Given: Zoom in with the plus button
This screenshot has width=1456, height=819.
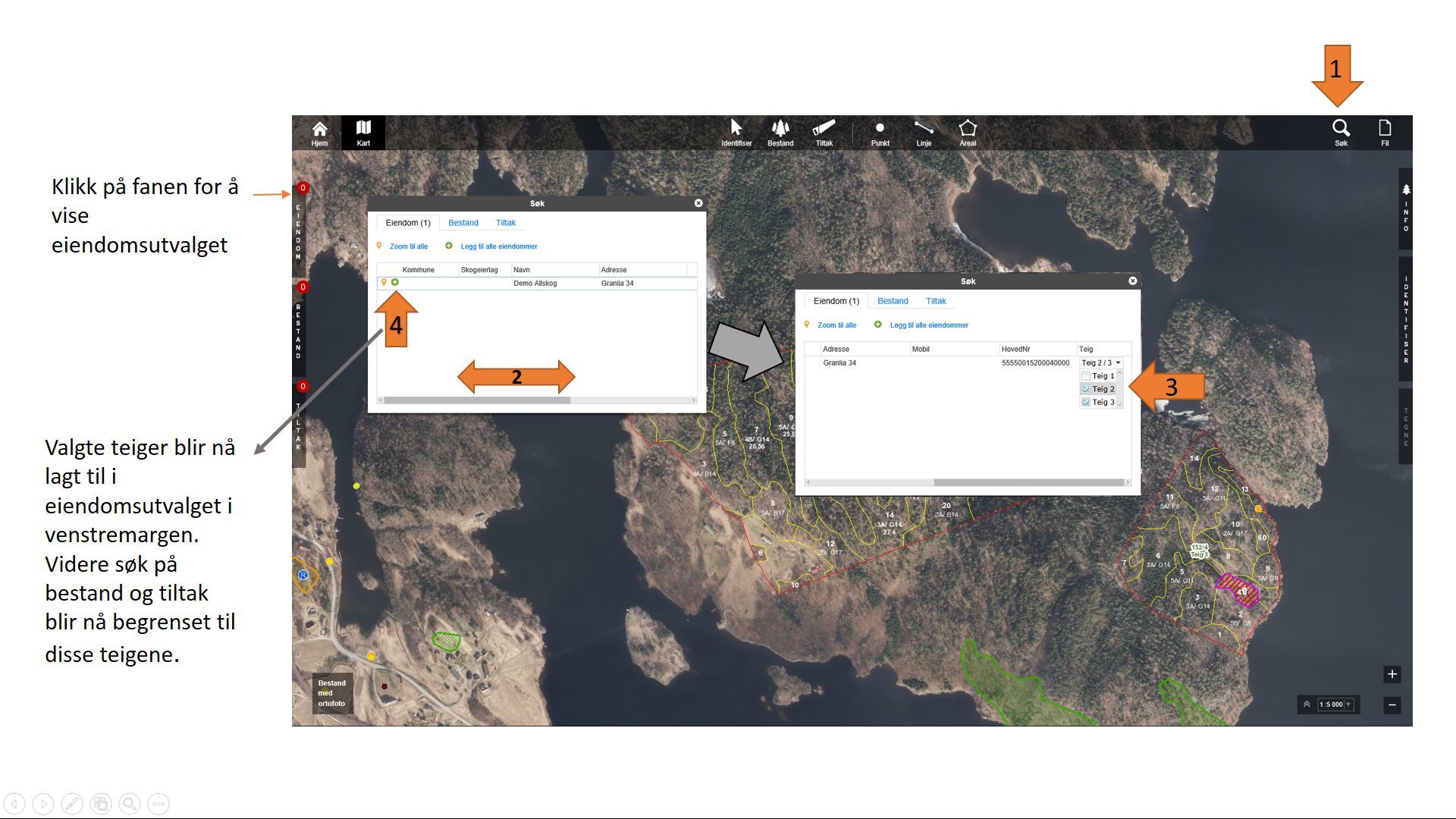Looking at the screenshot, I should point(1392,674).
